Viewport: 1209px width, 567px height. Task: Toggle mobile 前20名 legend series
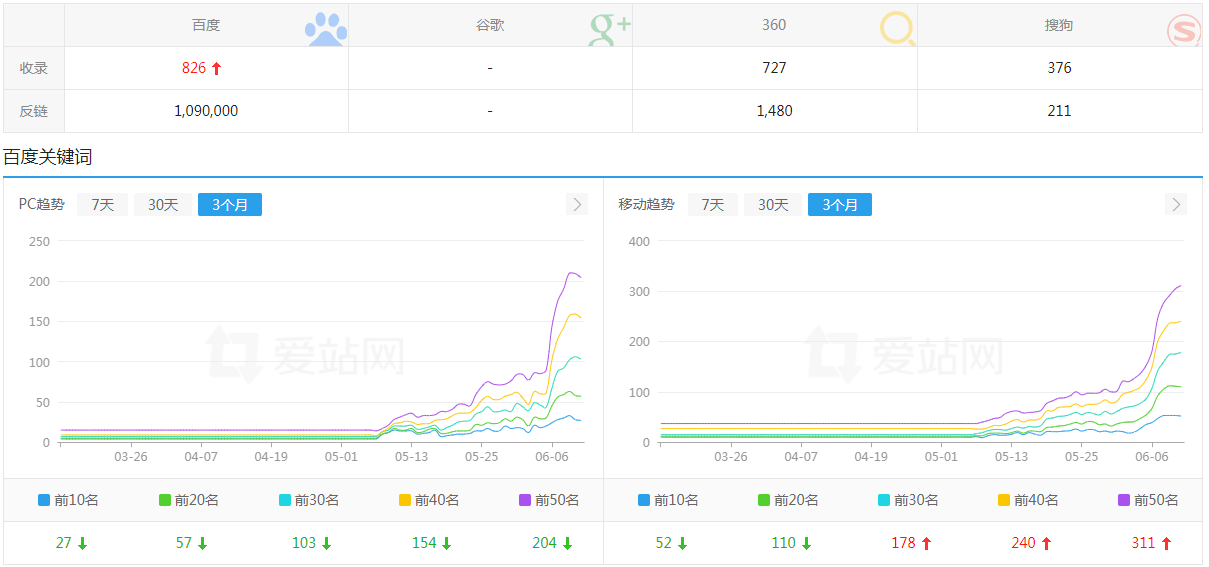tap(788, 500)
